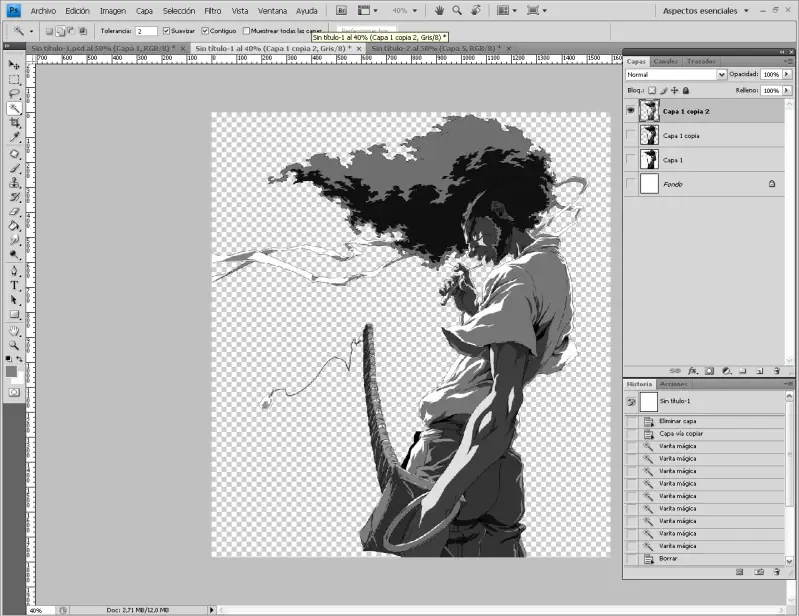Swap foreground and background colors

tap(20, 359)
